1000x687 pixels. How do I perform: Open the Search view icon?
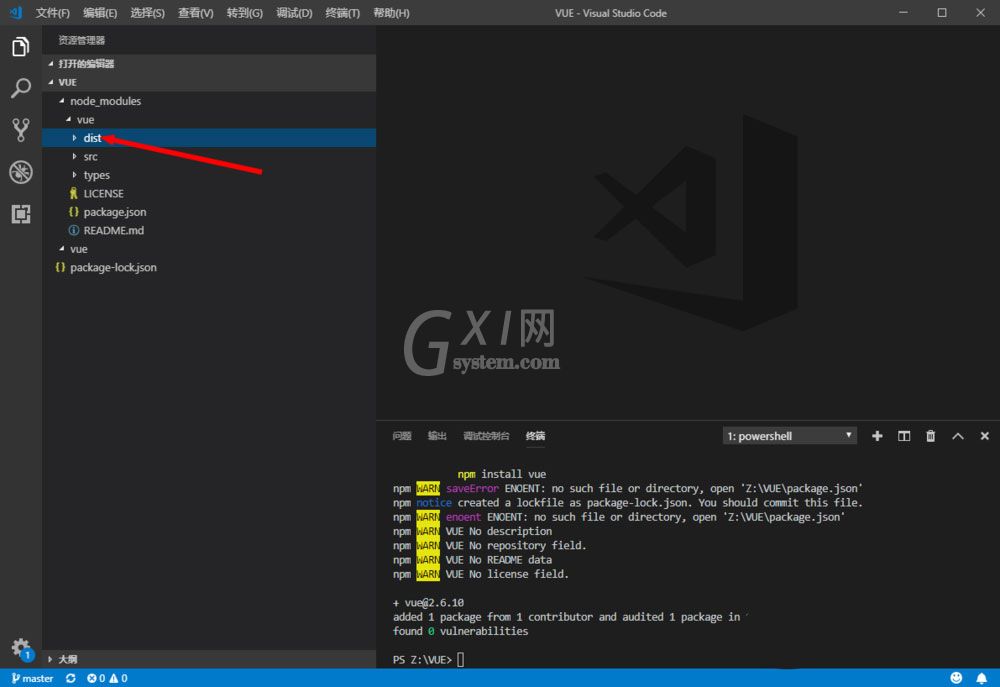coord(20,88)
